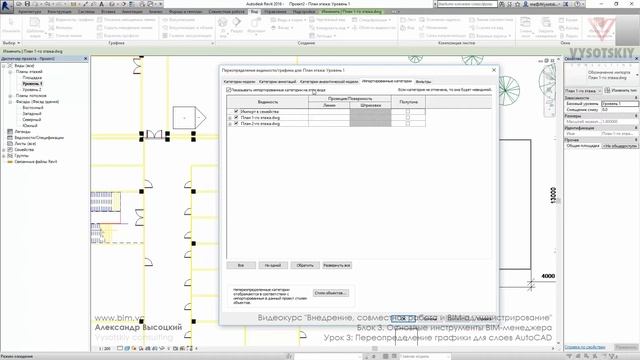The height and width of the screenshot is (360, 640).
Task: Click the search field in title bar
Action: 467,4
